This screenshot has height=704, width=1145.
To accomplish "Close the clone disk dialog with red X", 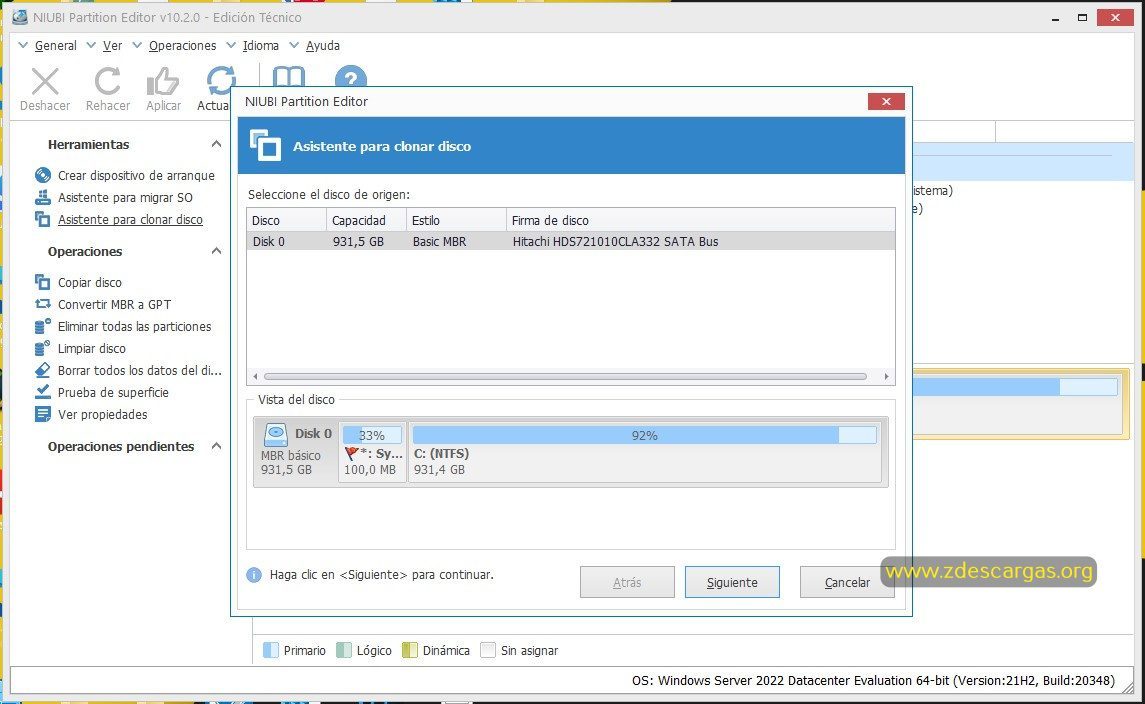I will 886,102.
